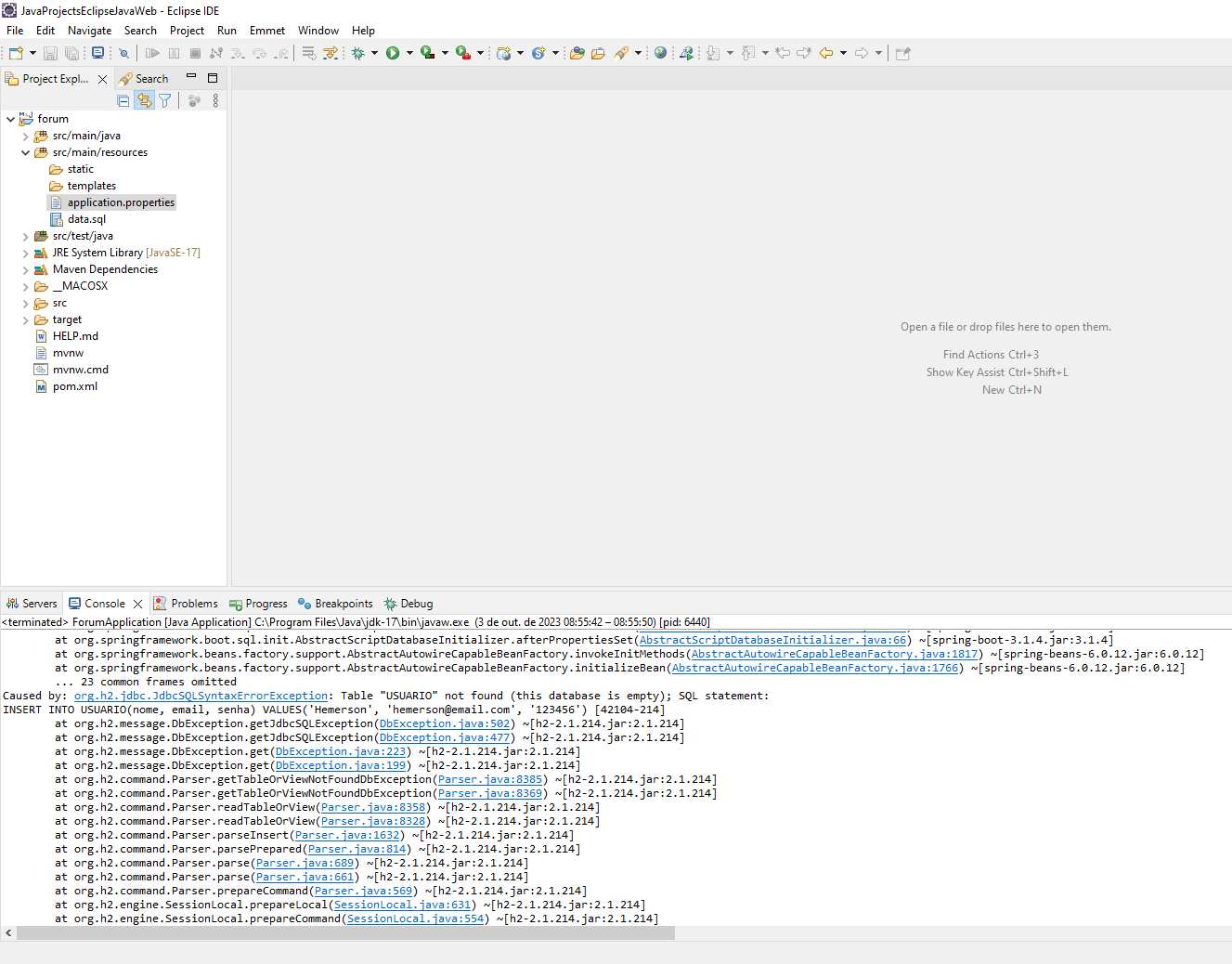Screen dimensions: 1232x964
Task: Open the Parser.java:8385 link
Action: click(x=490, y=779)
